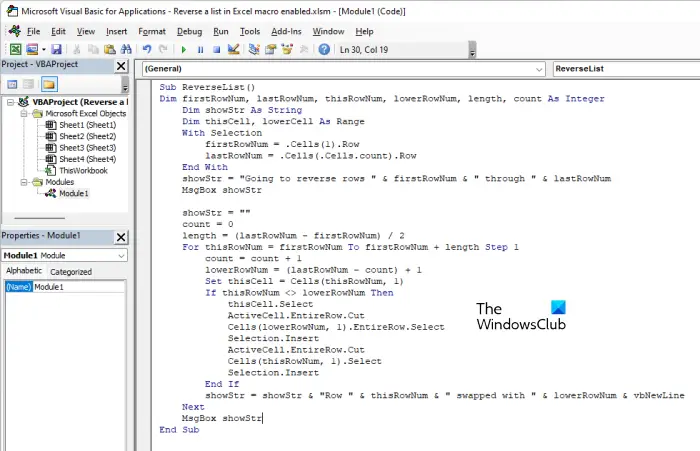Undo the last action
Viewport: 700px width, 451px height.
147,49
